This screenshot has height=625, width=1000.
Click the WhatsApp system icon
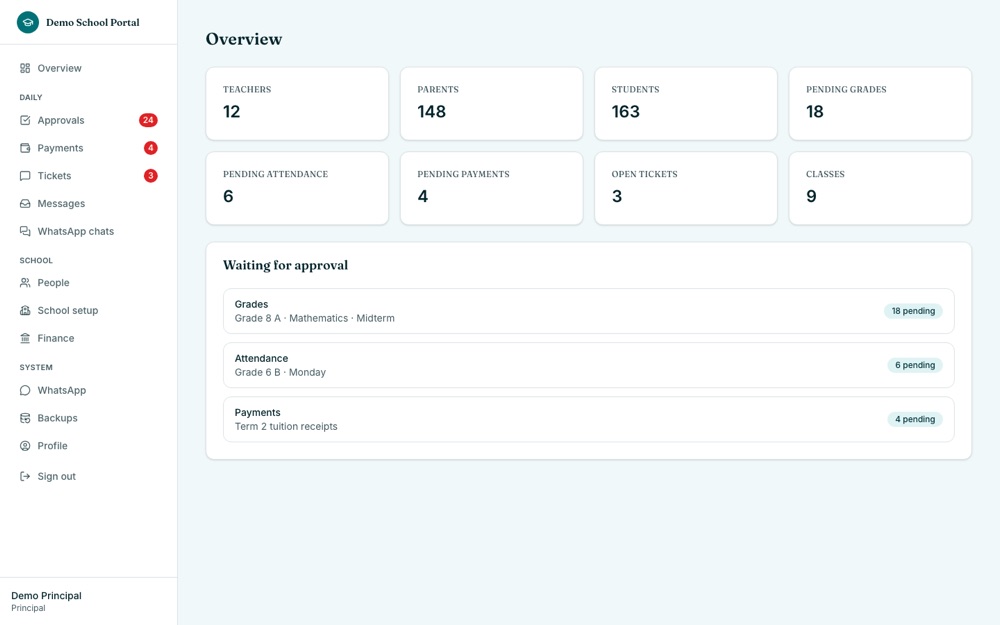pos(25,390)
